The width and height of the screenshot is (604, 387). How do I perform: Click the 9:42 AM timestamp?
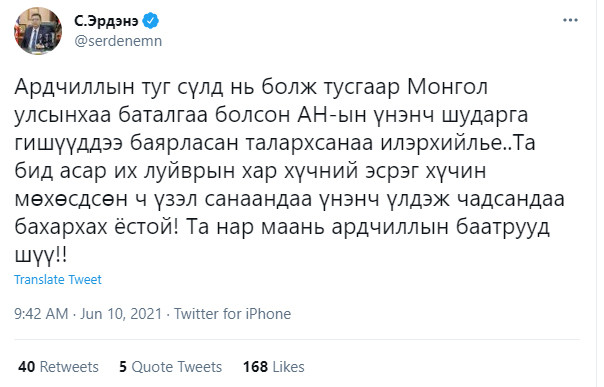[x=41, y=313]
